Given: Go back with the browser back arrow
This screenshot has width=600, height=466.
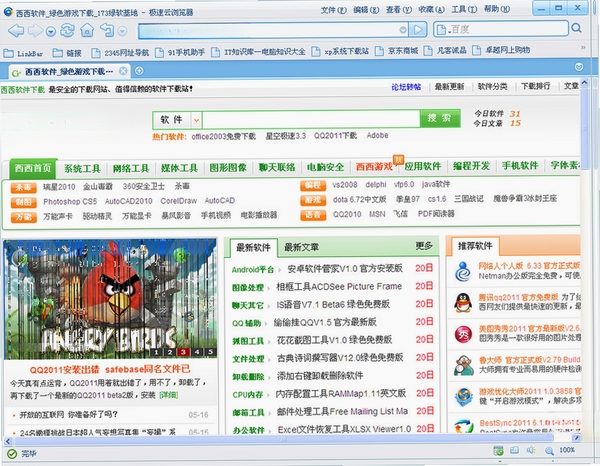Looking at the screenshot, I should (16, 30).
